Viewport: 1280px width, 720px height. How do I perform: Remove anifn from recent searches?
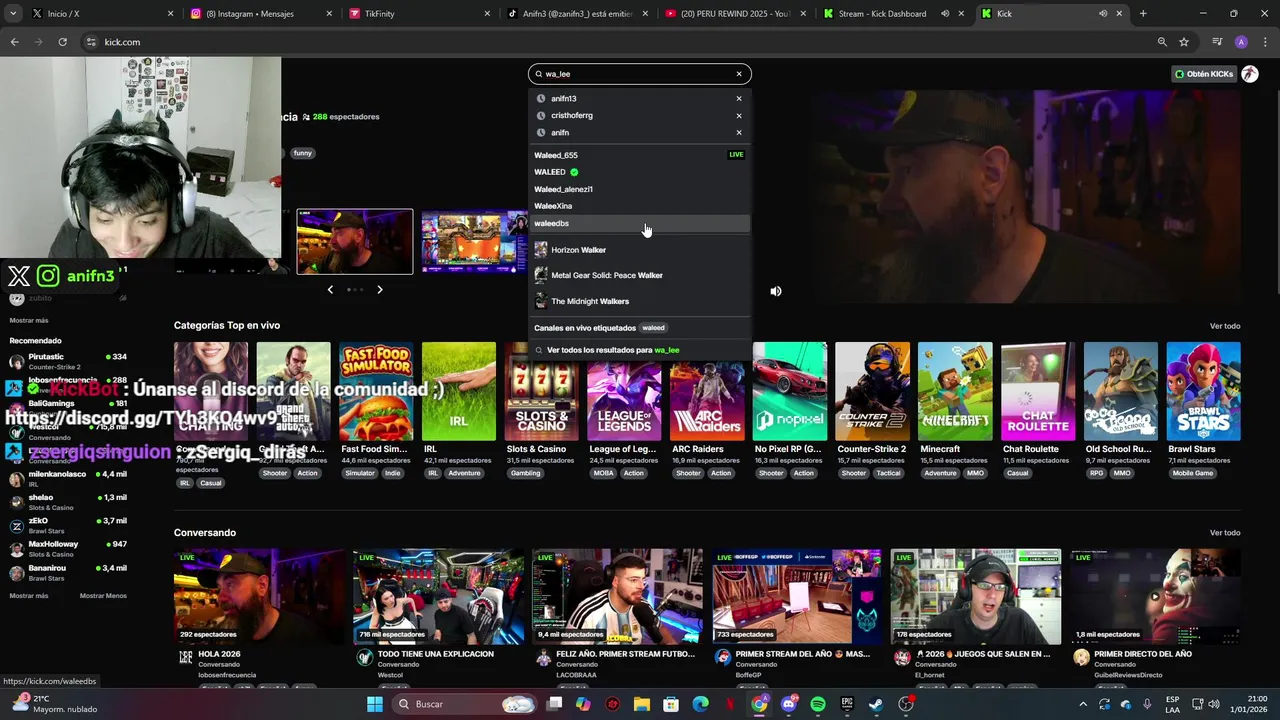[x=739, y=132]
